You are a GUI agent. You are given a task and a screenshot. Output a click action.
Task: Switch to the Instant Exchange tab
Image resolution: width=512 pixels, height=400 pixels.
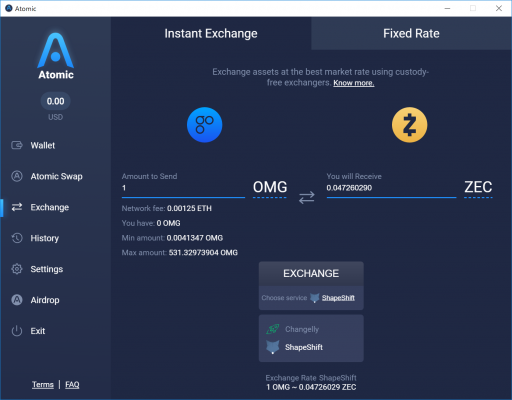pyautogui.click(x=211, y=33)
